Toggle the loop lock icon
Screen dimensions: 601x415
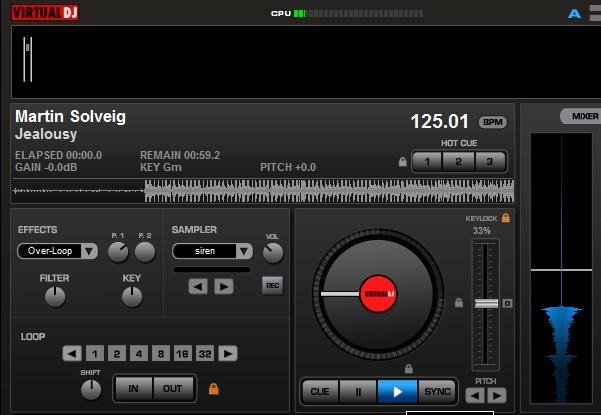pyautogui.click(x=213, y=388)
